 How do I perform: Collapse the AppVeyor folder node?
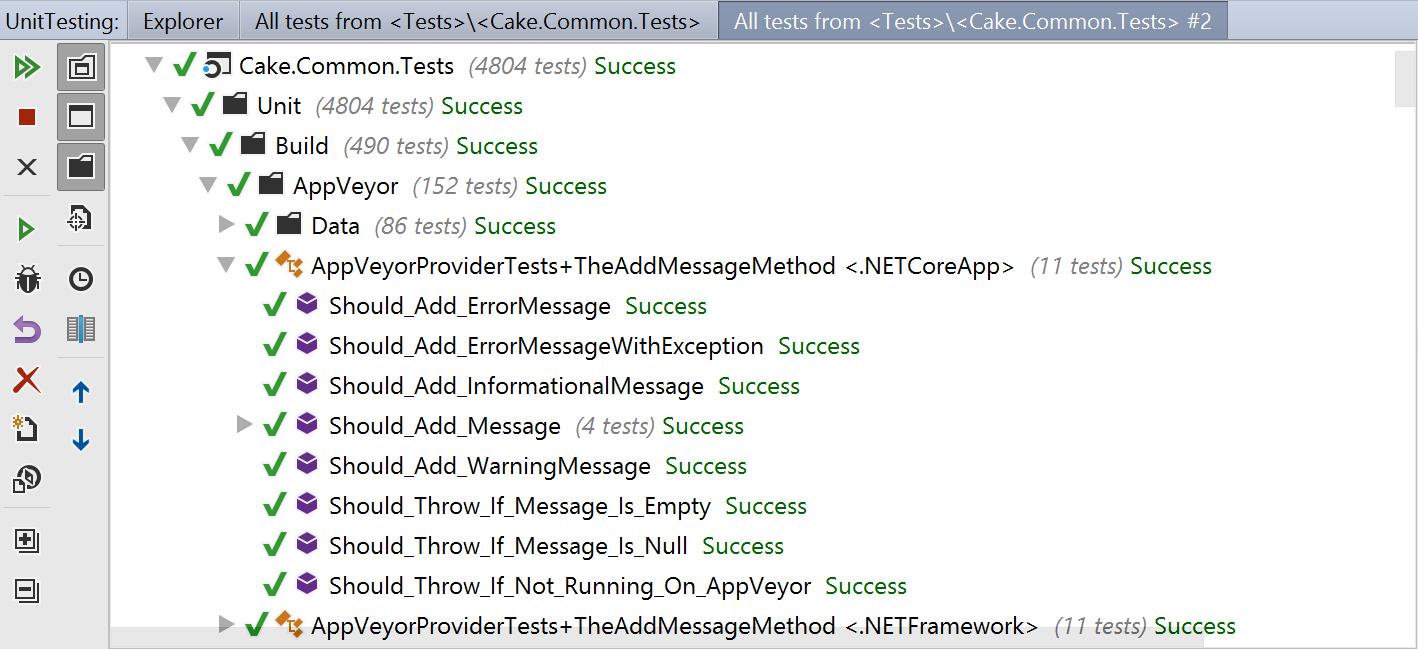click(x=207, y=186)
